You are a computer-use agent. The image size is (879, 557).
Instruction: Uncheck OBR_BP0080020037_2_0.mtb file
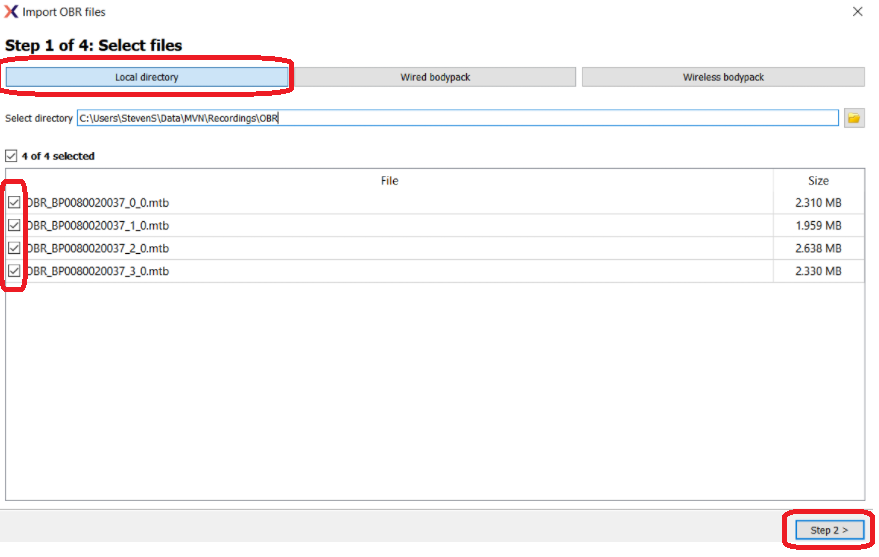coord(14,248)
